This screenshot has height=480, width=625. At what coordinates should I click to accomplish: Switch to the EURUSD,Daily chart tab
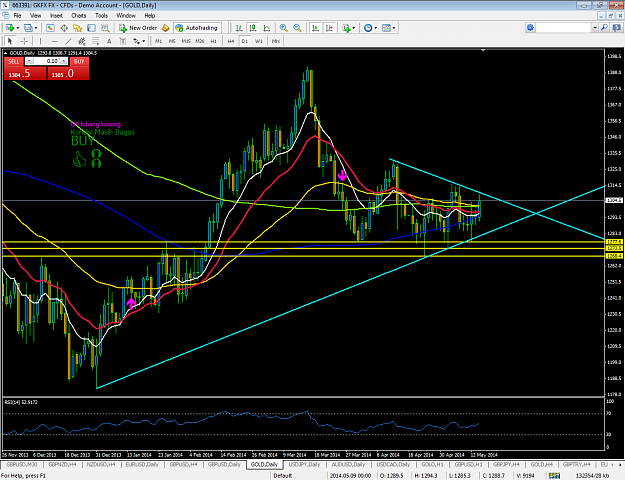142,464
